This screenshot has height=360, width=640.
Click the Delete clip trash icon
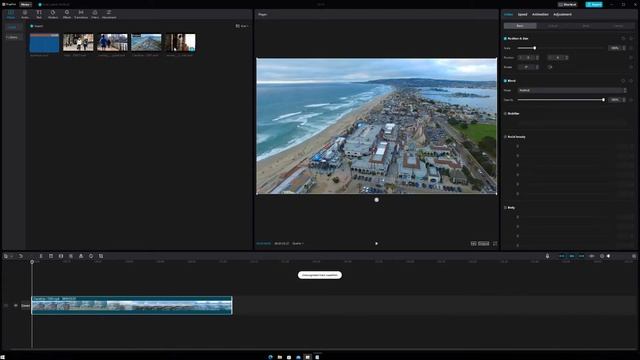[51, 256]
